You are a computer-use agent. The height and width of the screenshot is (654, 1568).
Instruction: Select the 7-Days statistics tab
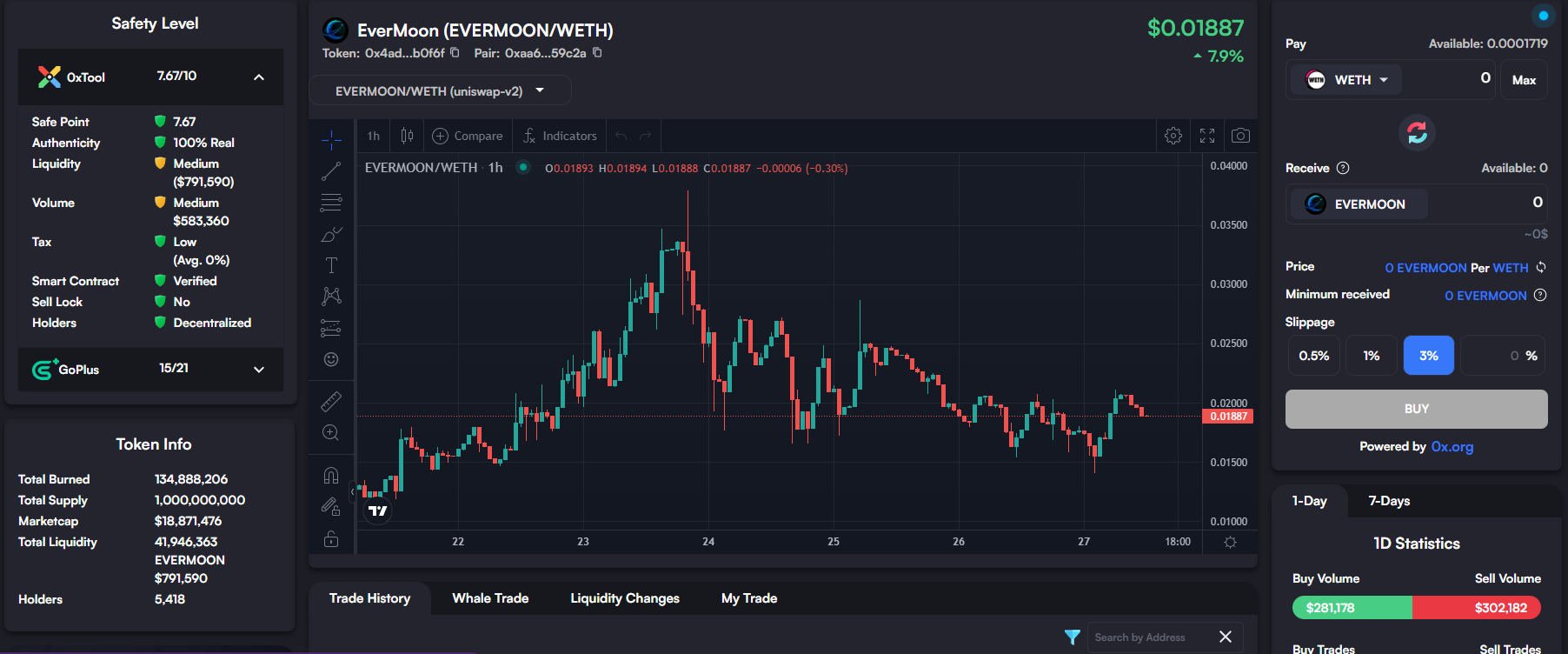1389,501
